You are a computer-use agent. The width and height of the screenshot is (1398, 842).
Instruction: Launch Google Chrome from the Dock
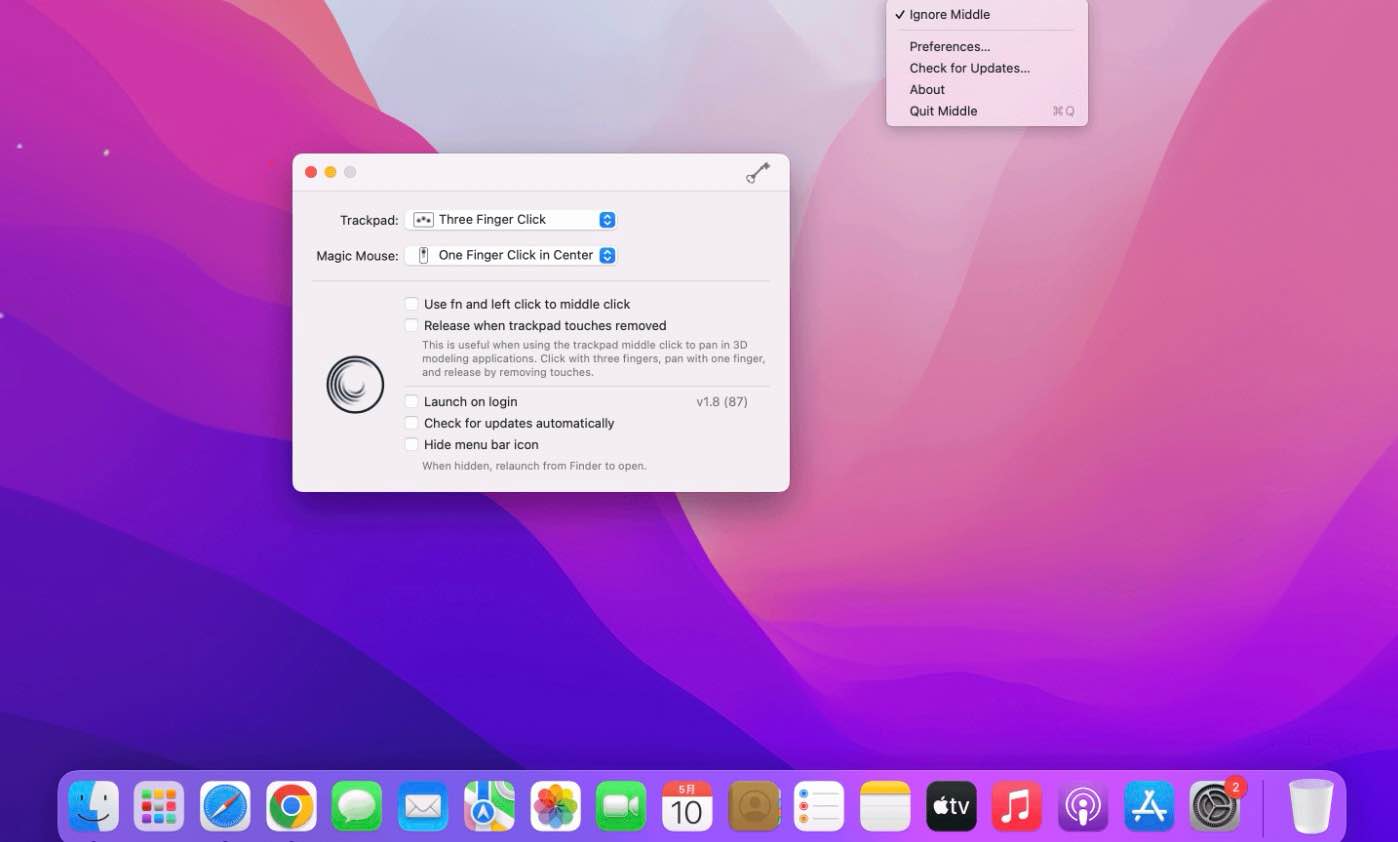pos(291,806)
